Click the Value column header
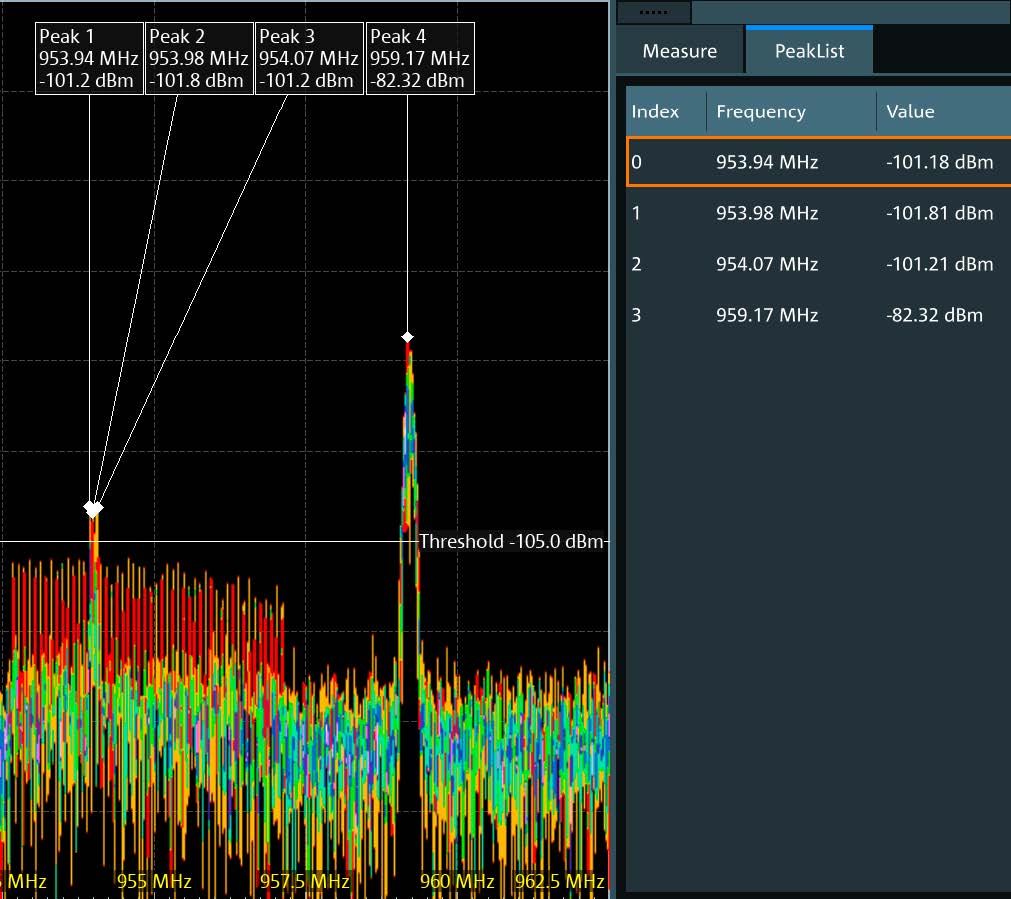The height and width of the screenshot is (899, 1011). [910, 112]
